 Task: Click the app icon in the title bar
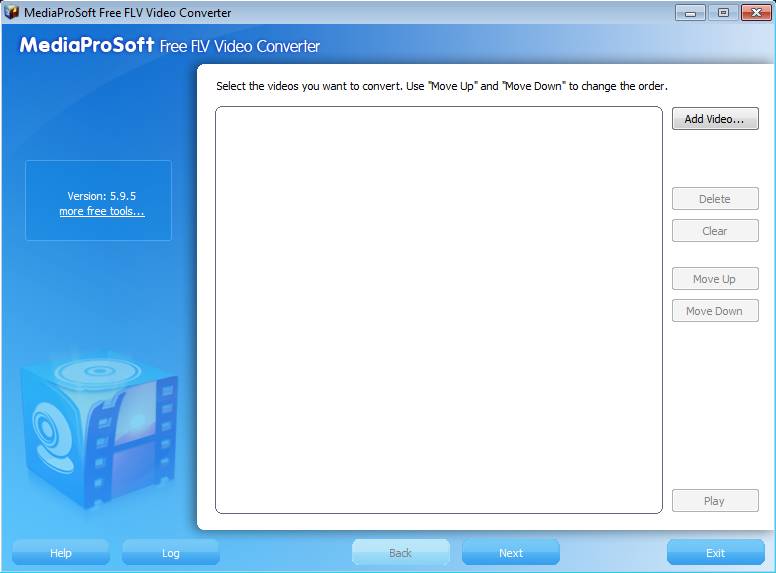click(11, 12)
